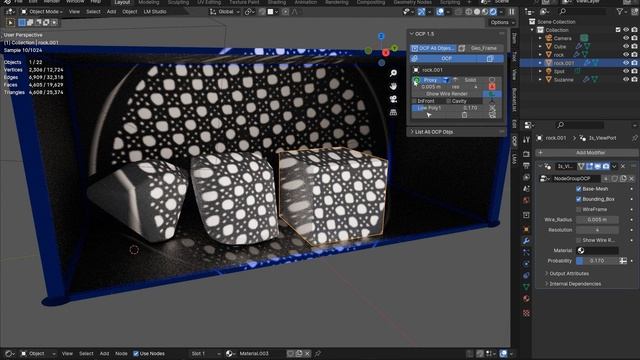The height and width of the screenshot is (360, 640).
Task: Open the LM Studio menu
Action: (x=155, y=12)
